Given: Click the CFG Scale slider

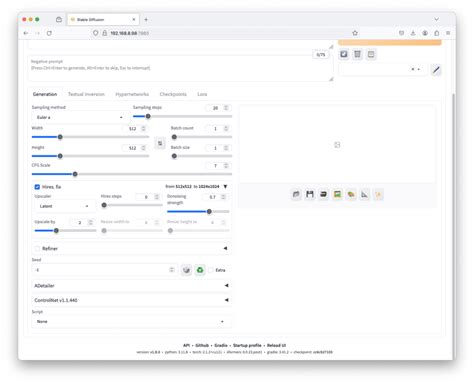Looking at the screenshot, I should point(132,174).
